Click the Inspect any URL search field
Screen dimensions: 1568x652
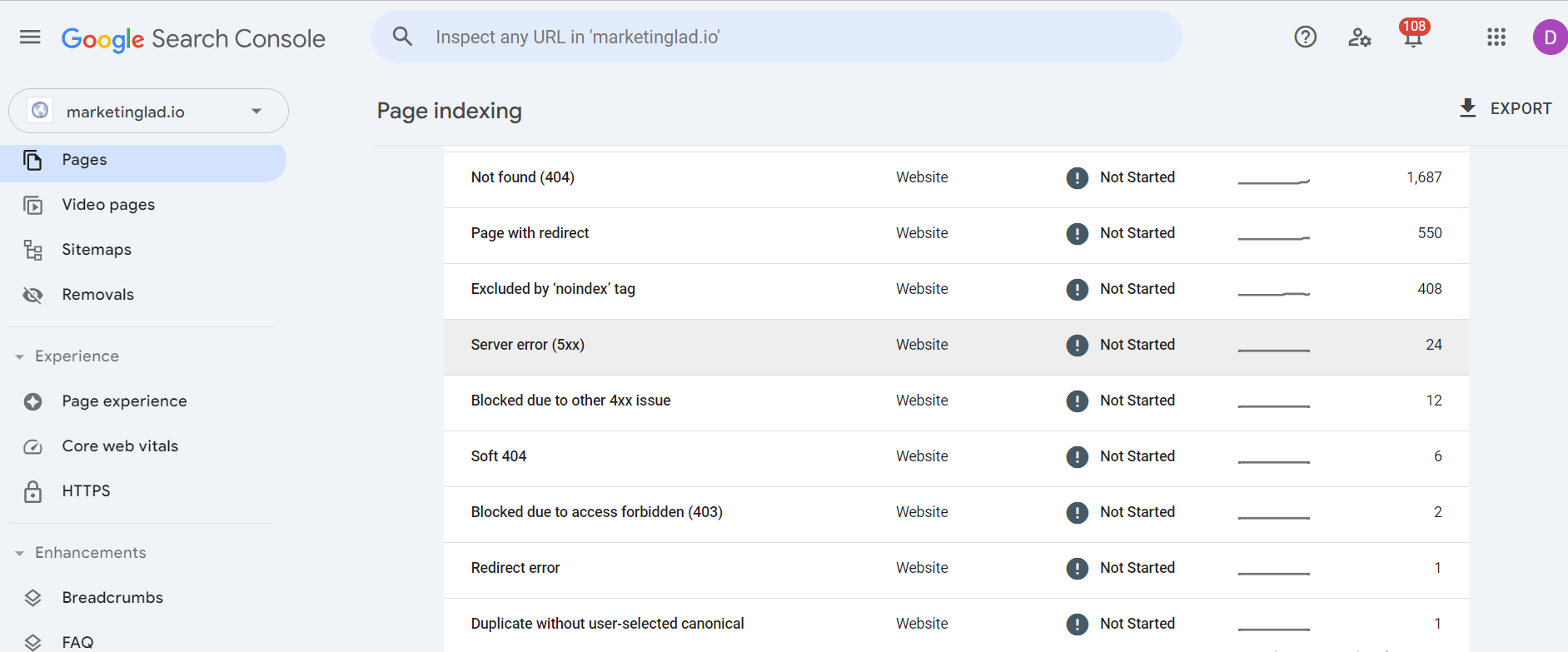coord(776,37)
